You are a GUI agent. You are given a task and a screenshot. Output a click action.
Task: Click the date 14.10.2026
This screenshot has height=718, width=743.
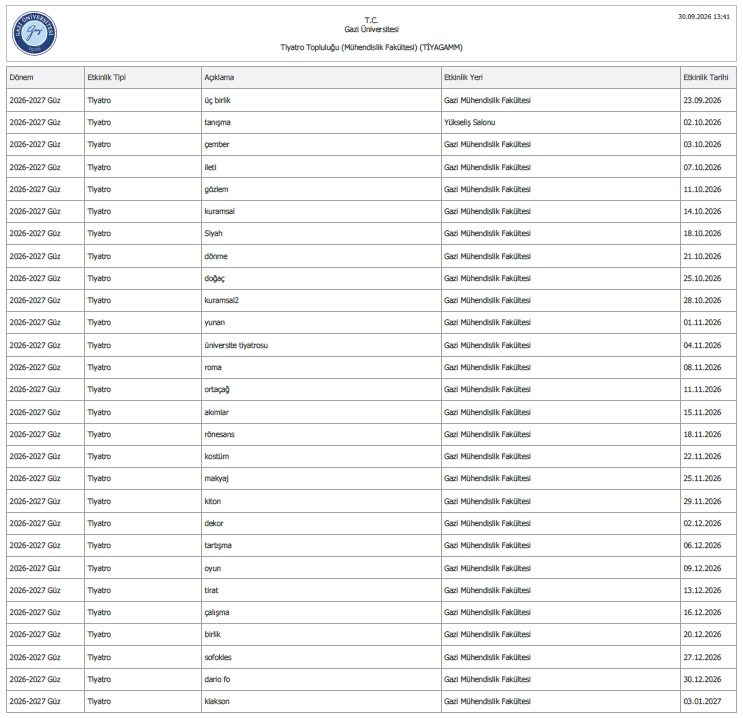[702, 211]
